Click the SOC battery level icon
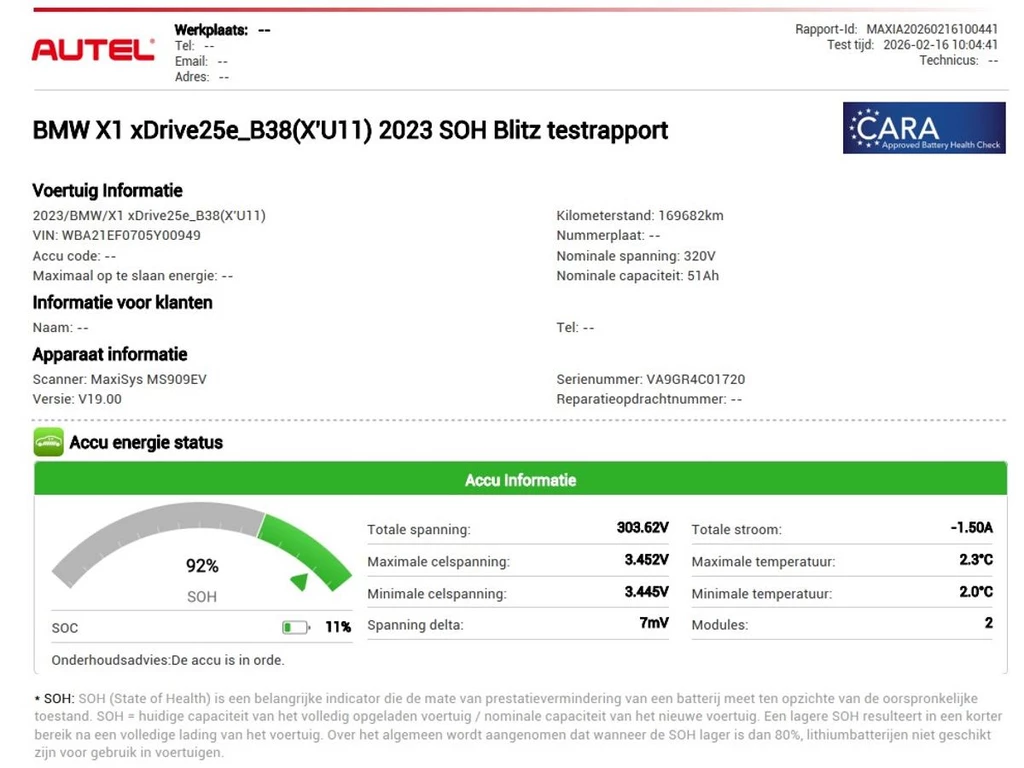 (x=295, y=627)
